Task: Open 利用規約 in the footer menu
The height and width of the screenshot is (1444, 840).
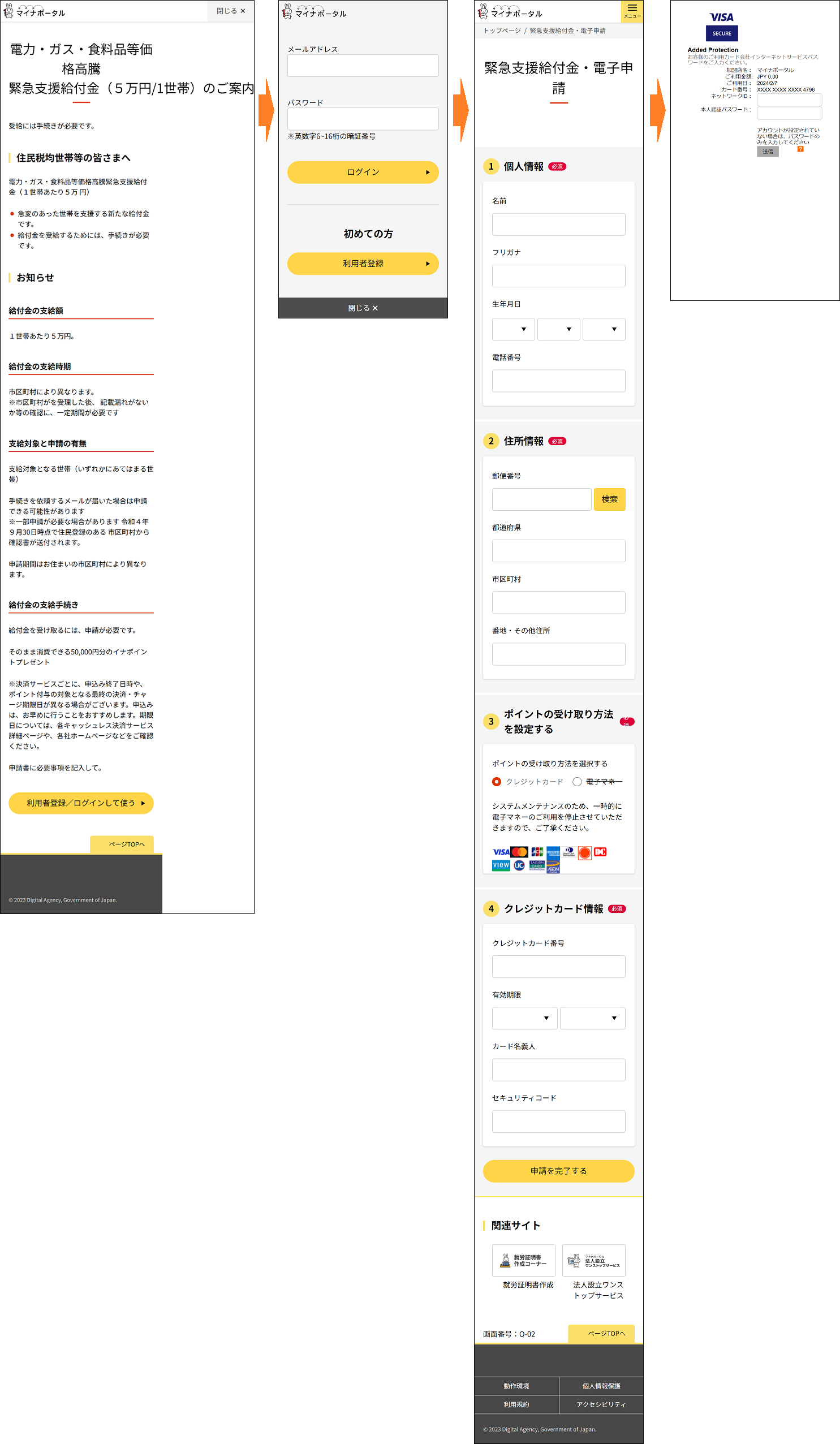Action: tap(516, 1404)
